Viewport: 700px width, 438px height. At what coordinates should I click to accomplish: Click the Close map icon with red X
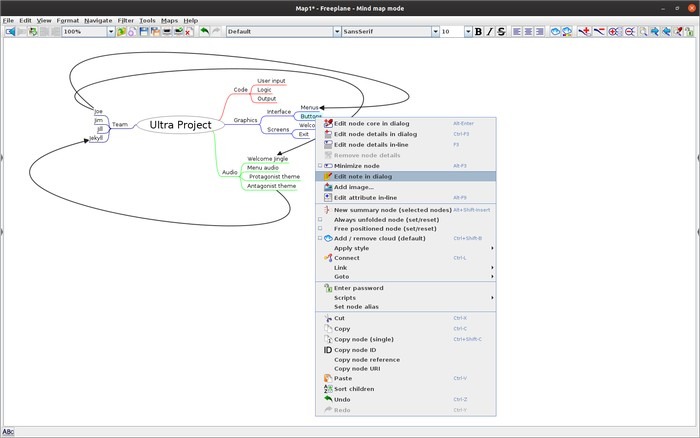pos(189,31)
